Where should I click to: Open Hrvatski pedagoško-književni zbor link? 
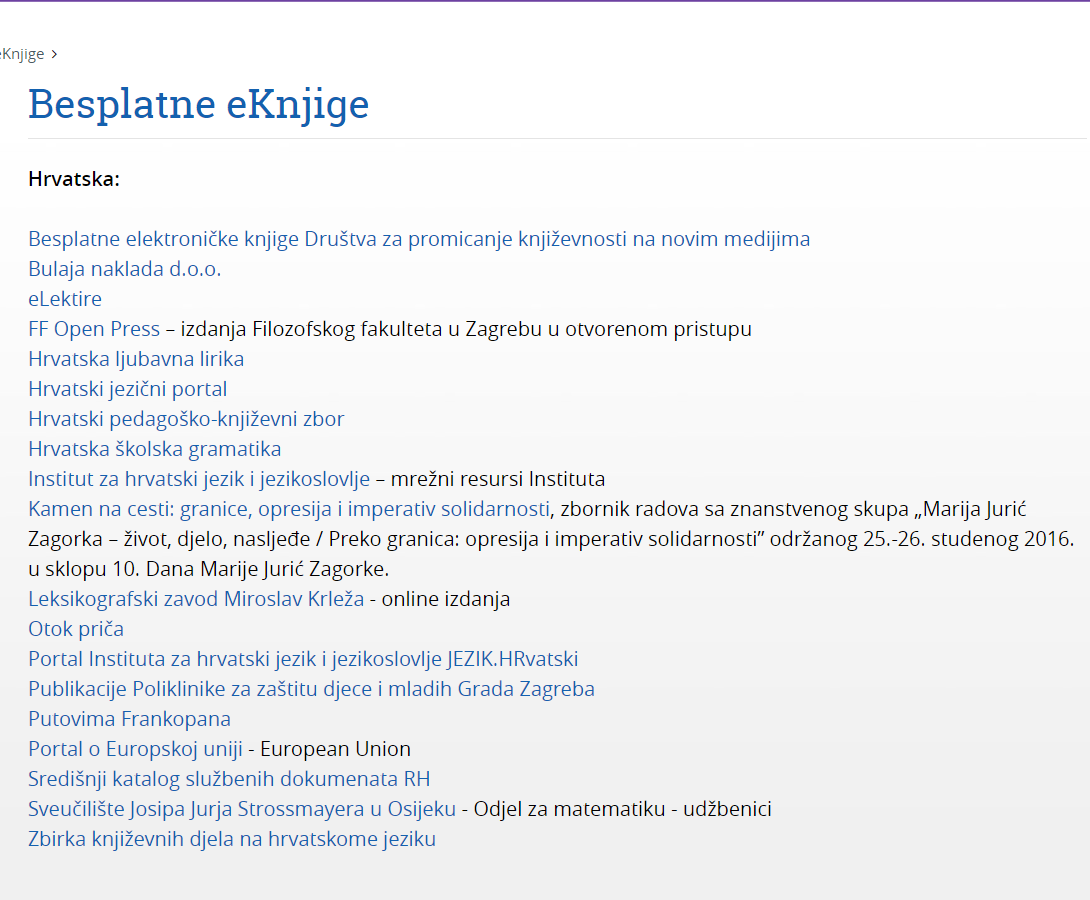click(186, 419)
